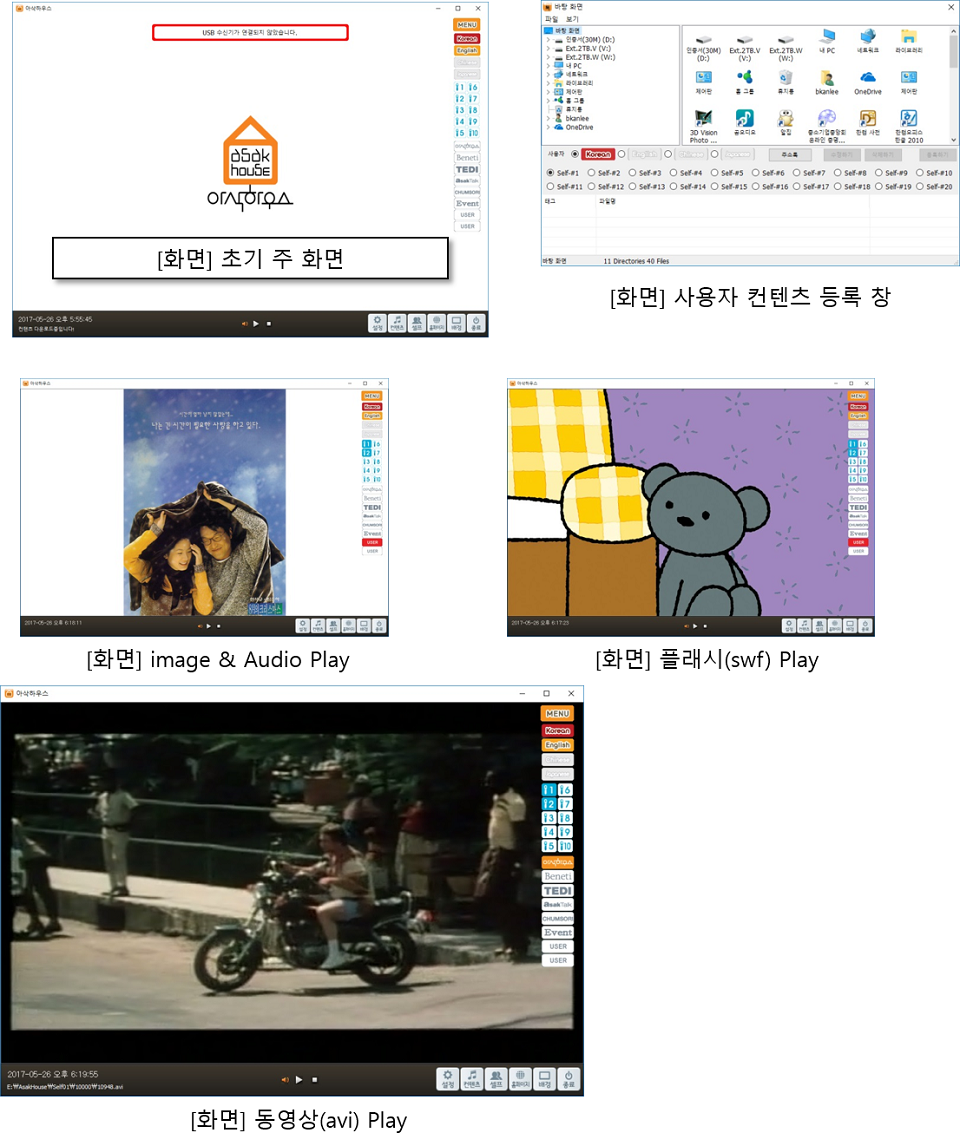This screenshot has height=1146, width=960.
Task: Expand the 제어판 tree node
Action: coord(548,92)
